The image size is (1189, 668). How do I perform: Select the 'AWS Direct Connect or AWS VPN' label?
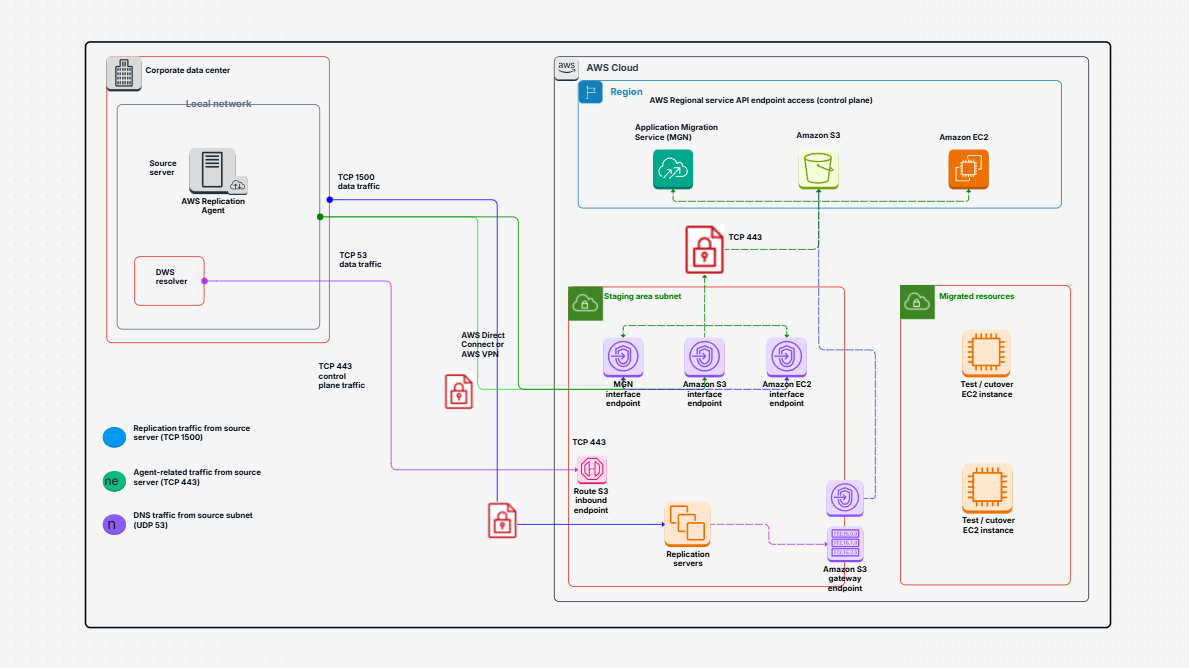pos(483,344)
